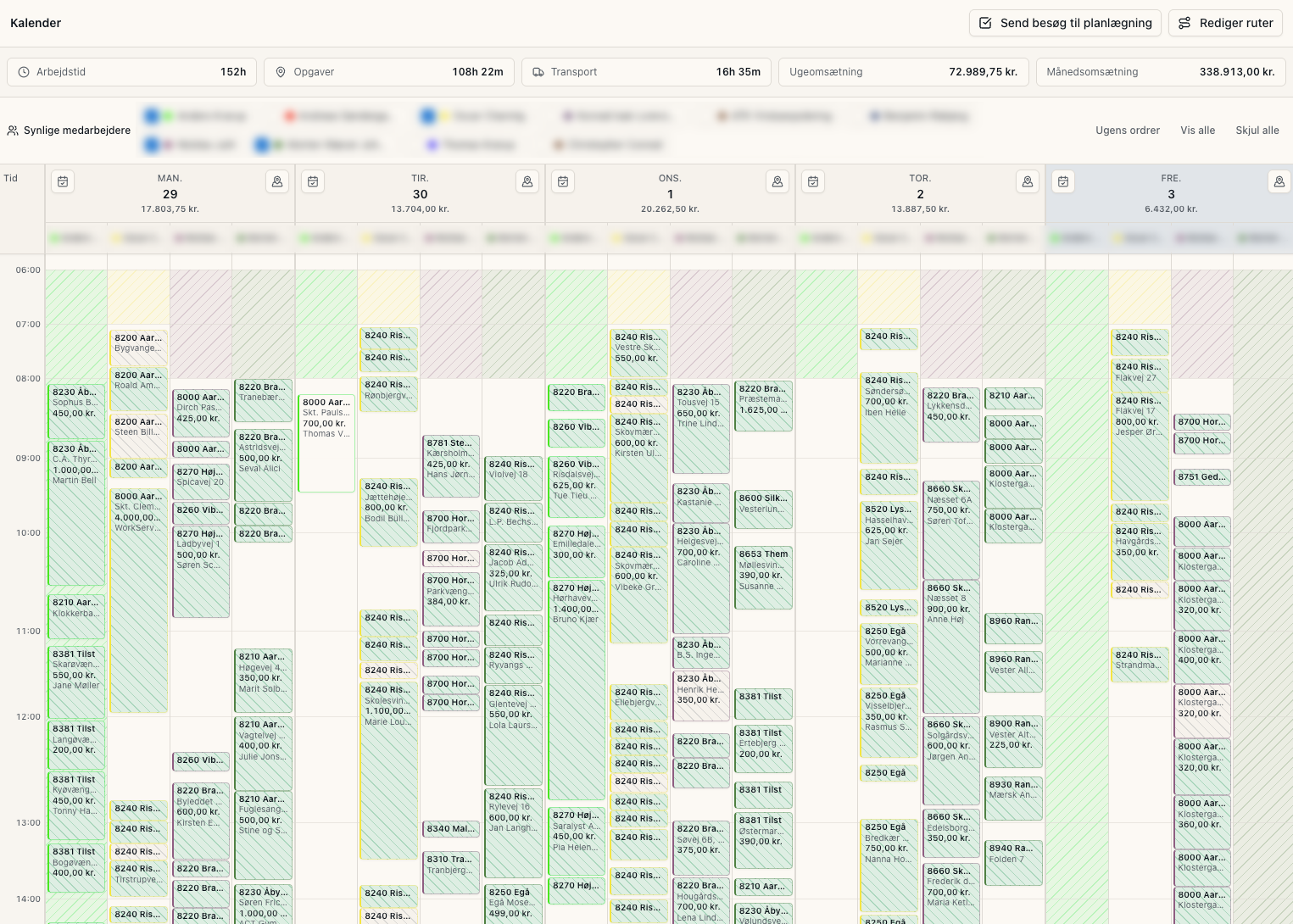The image size is (1293, 924).
Task: Click Send besøg til planlægning button
Action: 1065,23
